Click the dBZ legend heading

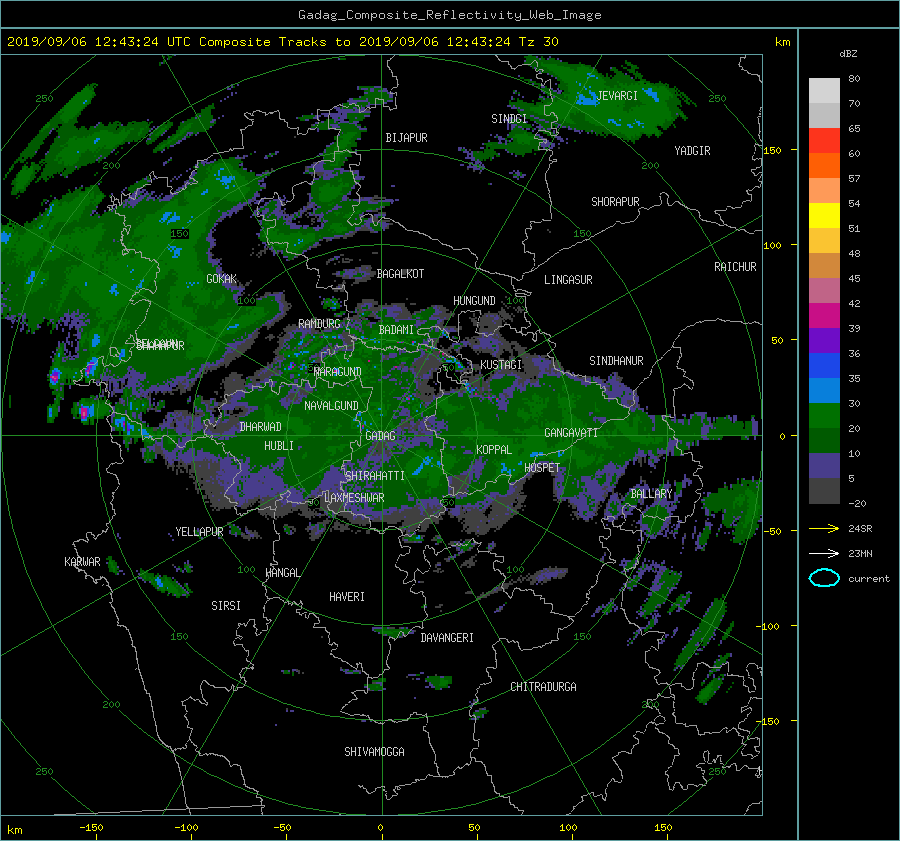click(848, 53)
